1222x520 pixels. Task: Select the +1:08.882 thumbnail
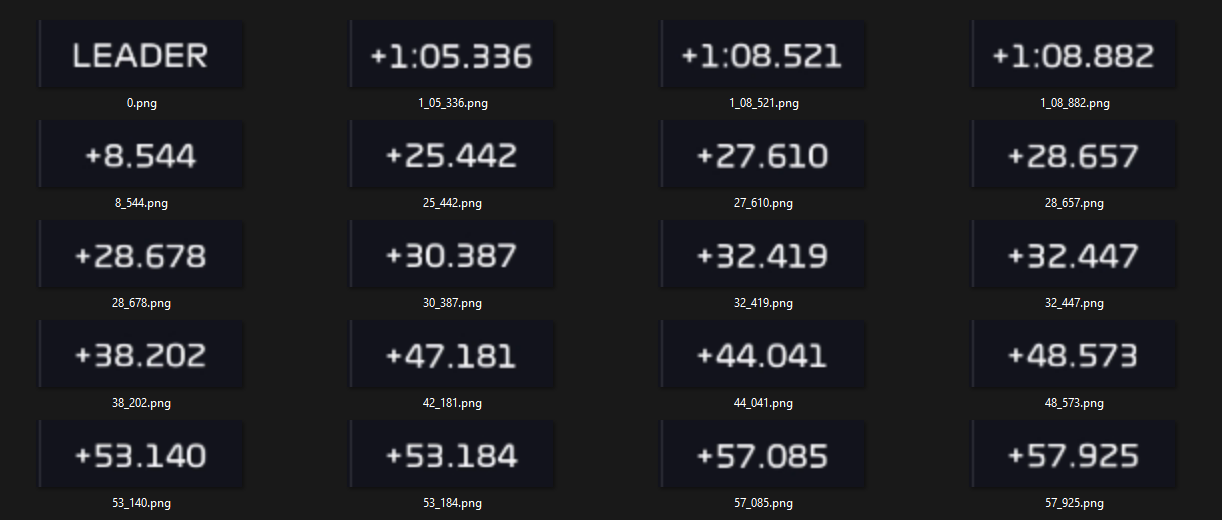[1074, 55]
